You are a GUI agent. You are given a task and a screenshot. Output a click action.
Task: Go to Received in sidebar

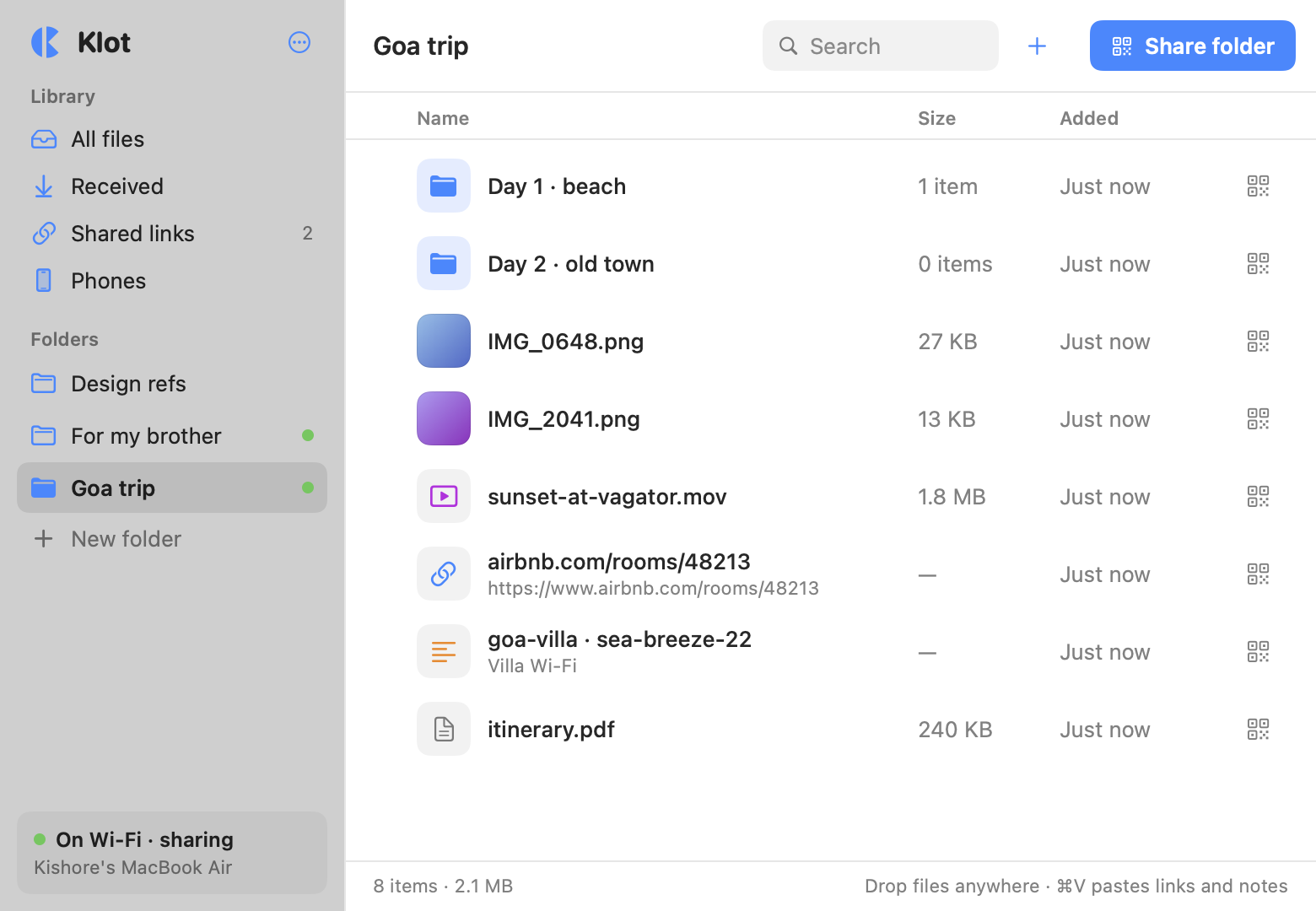tap(172, 186)
